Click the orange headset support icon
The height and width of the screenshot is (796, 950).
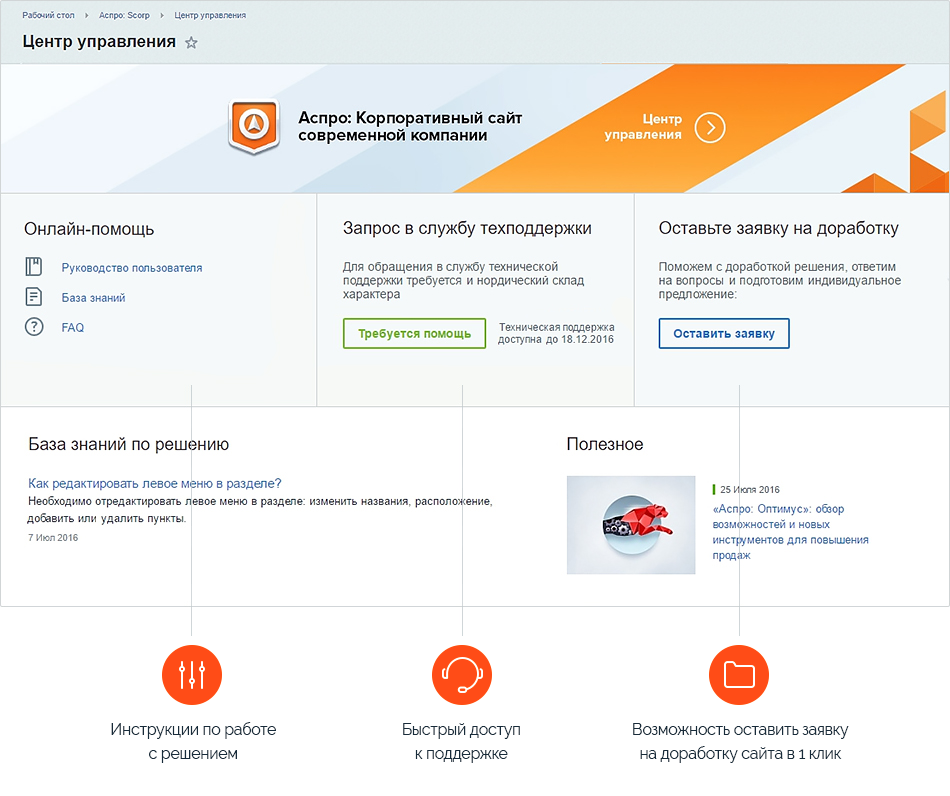[x=461, y=675]
